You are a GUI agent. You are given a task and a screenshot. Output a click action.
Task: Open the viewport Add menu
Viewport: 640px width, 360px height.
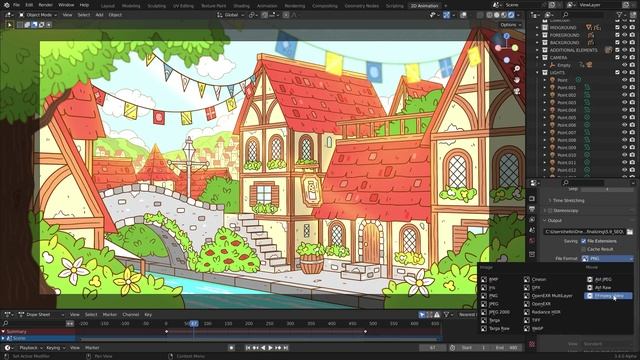click(x=99, y=15)
